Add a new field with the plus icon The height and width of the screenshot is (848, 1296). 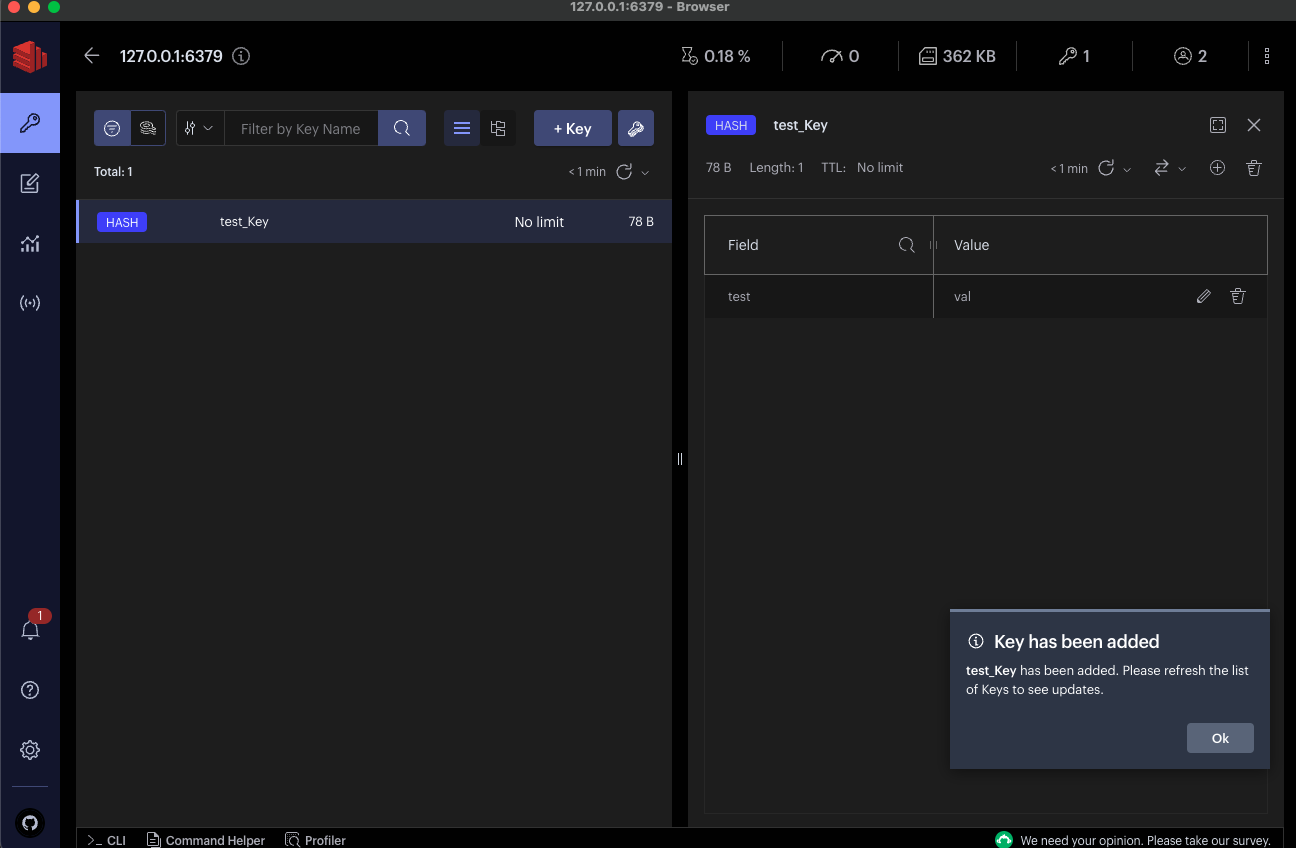coord(1217,168)
